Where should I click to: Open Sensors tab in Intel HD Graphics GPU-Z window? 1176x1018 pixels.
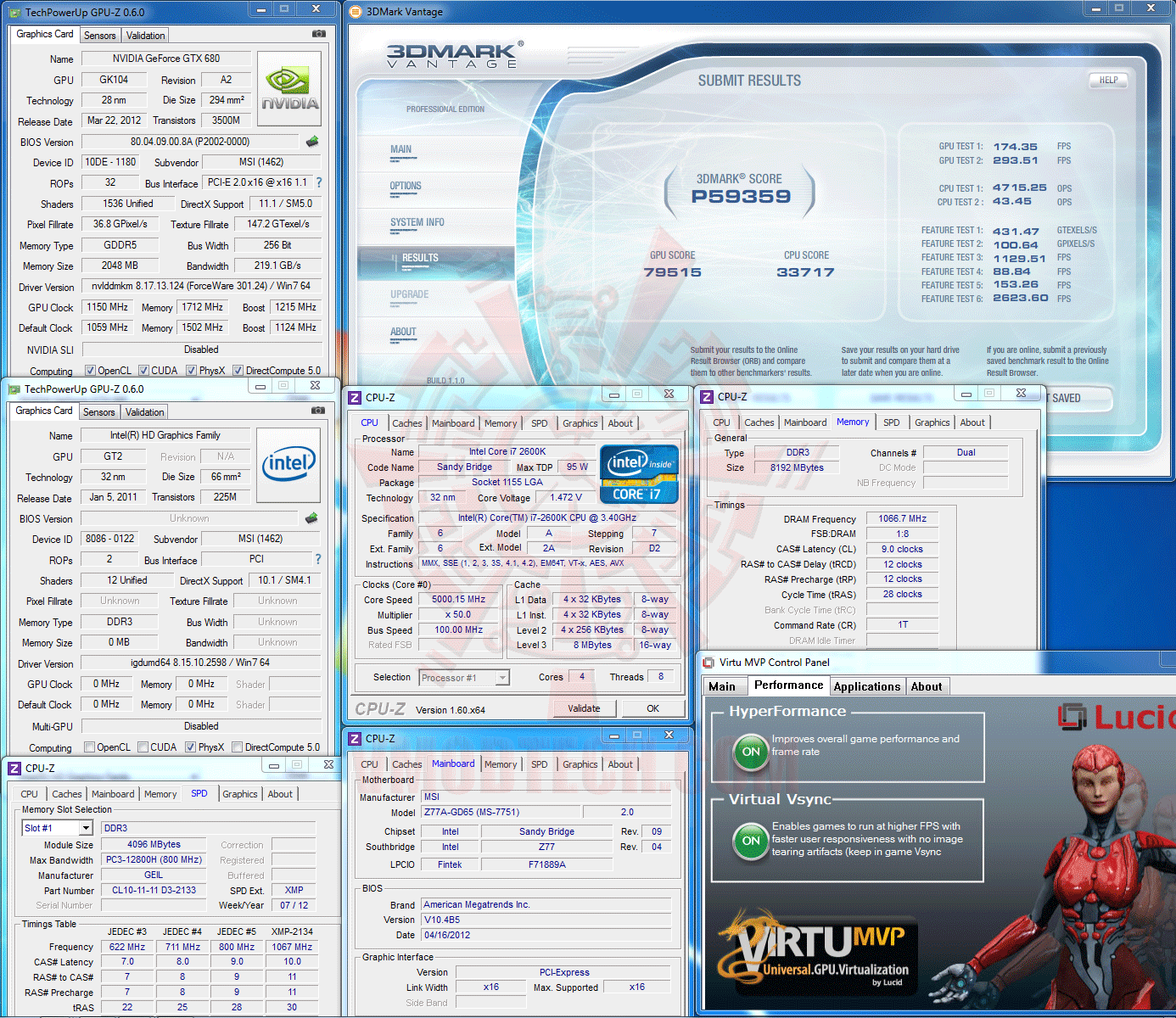point(98,412)
